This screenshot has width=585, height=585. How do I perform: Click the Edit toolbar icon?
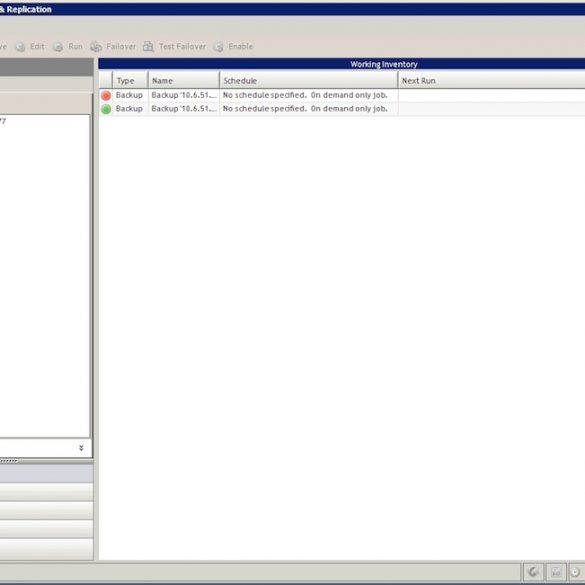(x=20, y=47)
